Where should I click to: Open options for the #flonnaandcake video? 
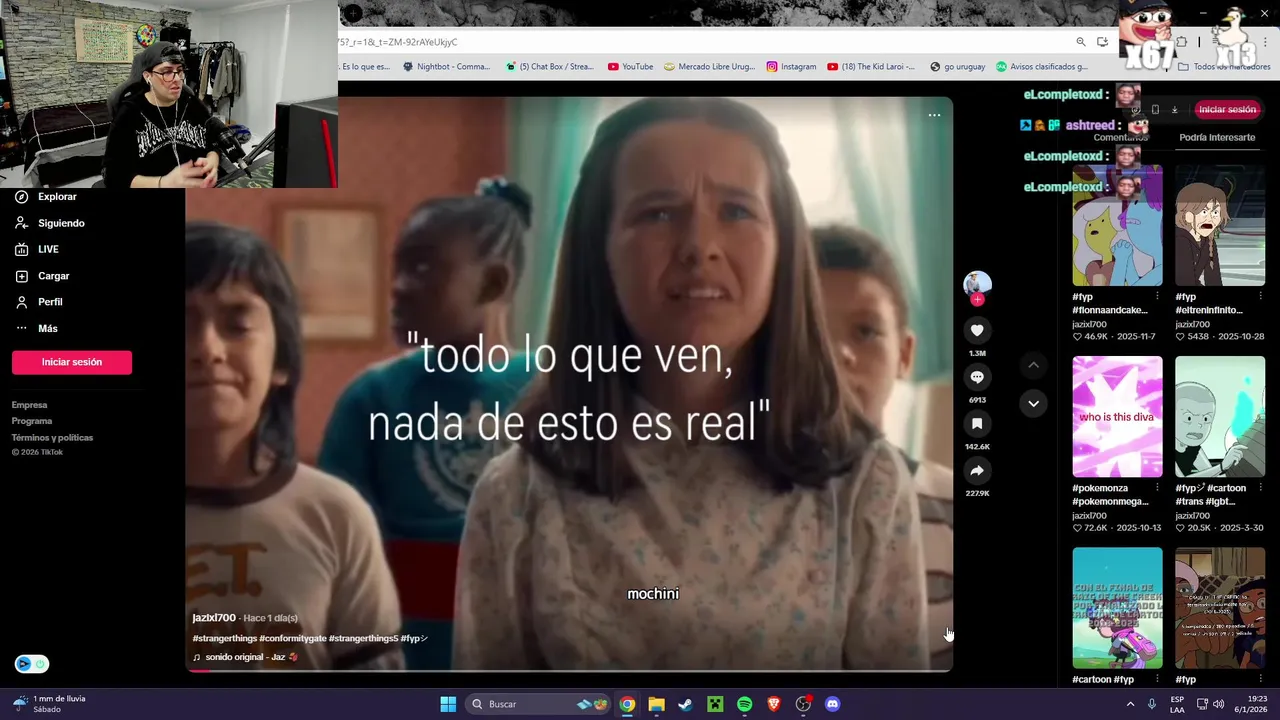1157,297
